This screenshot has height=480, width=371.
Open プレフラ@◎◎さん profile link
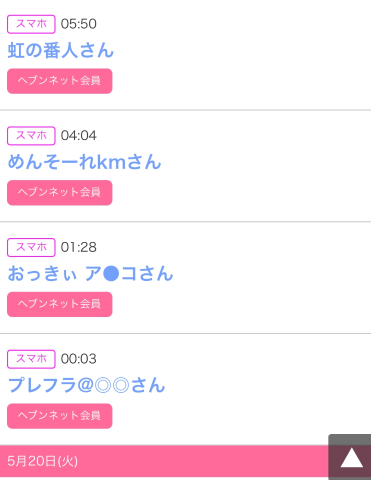pos(86,385)
